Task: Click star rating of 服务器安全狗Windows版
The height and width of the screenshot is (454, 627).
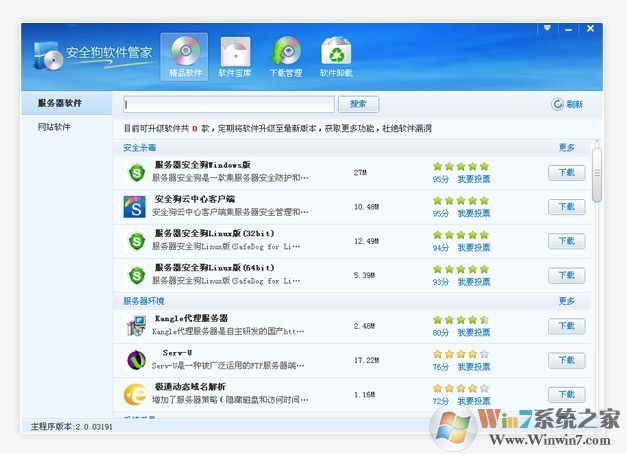Action: tap(461, 166)
